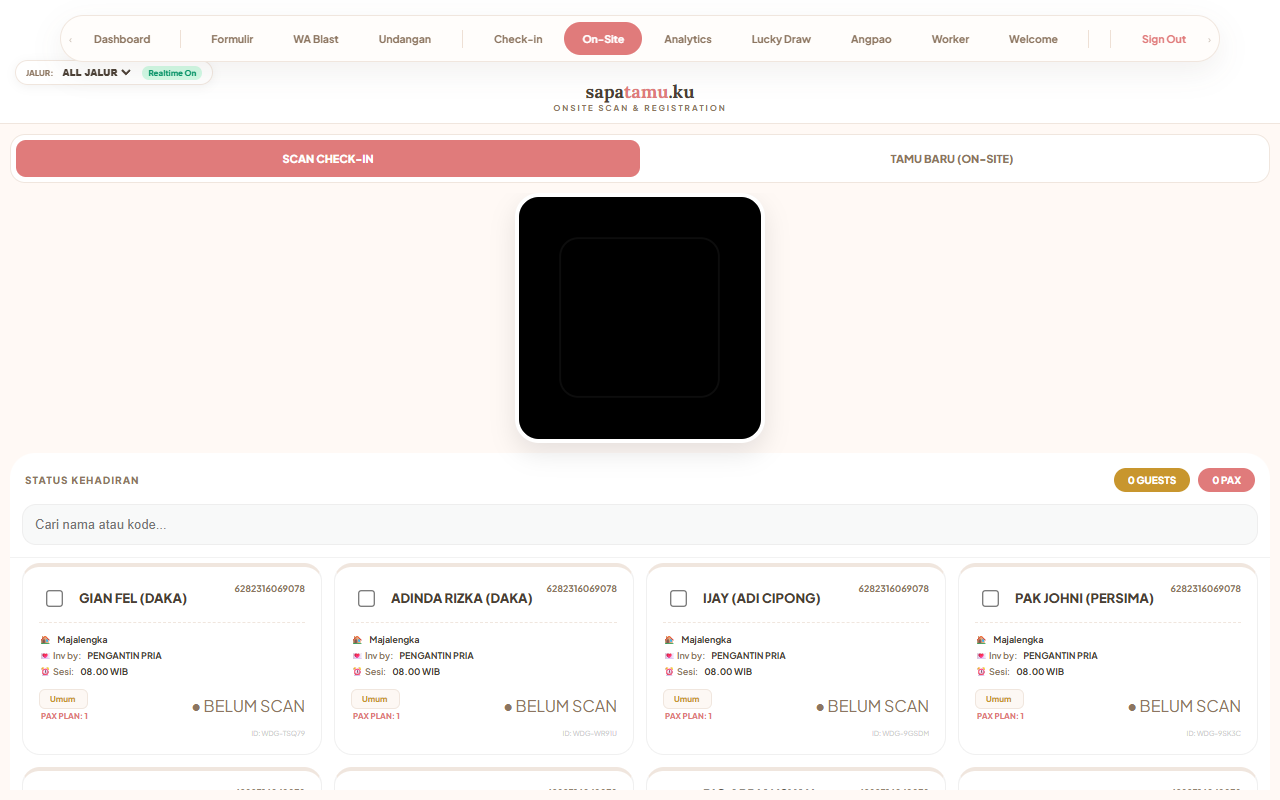
Task: Go to Lucky Draw
Action: (781, 39)
